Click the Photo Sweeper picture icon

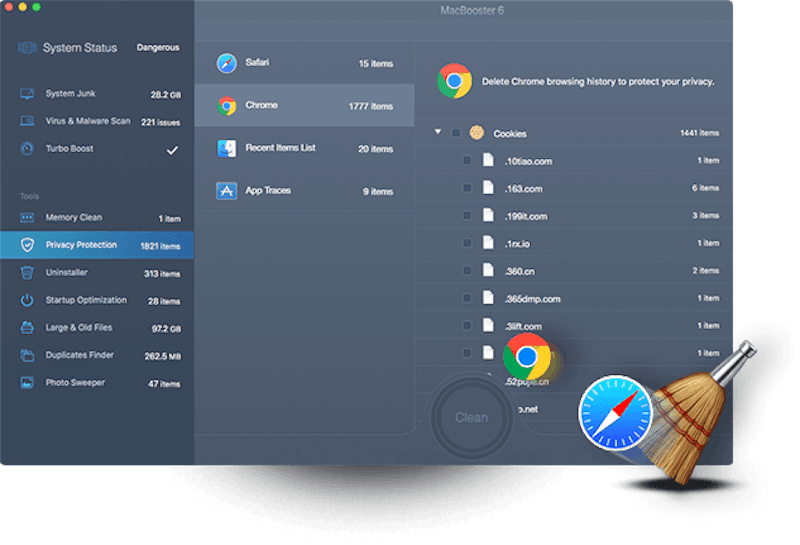click(27, 382)
